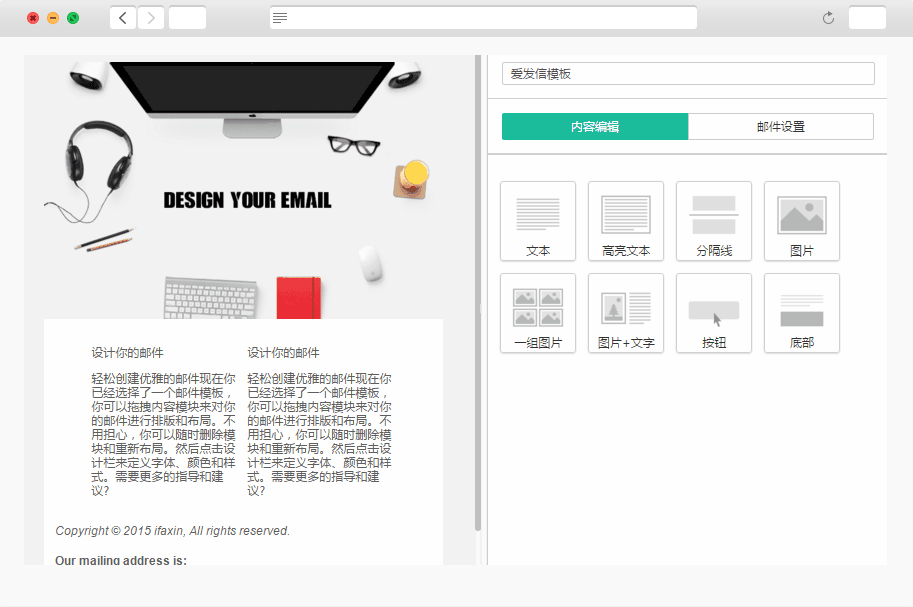Add an 一组图片 image group block

coord(537,313)
